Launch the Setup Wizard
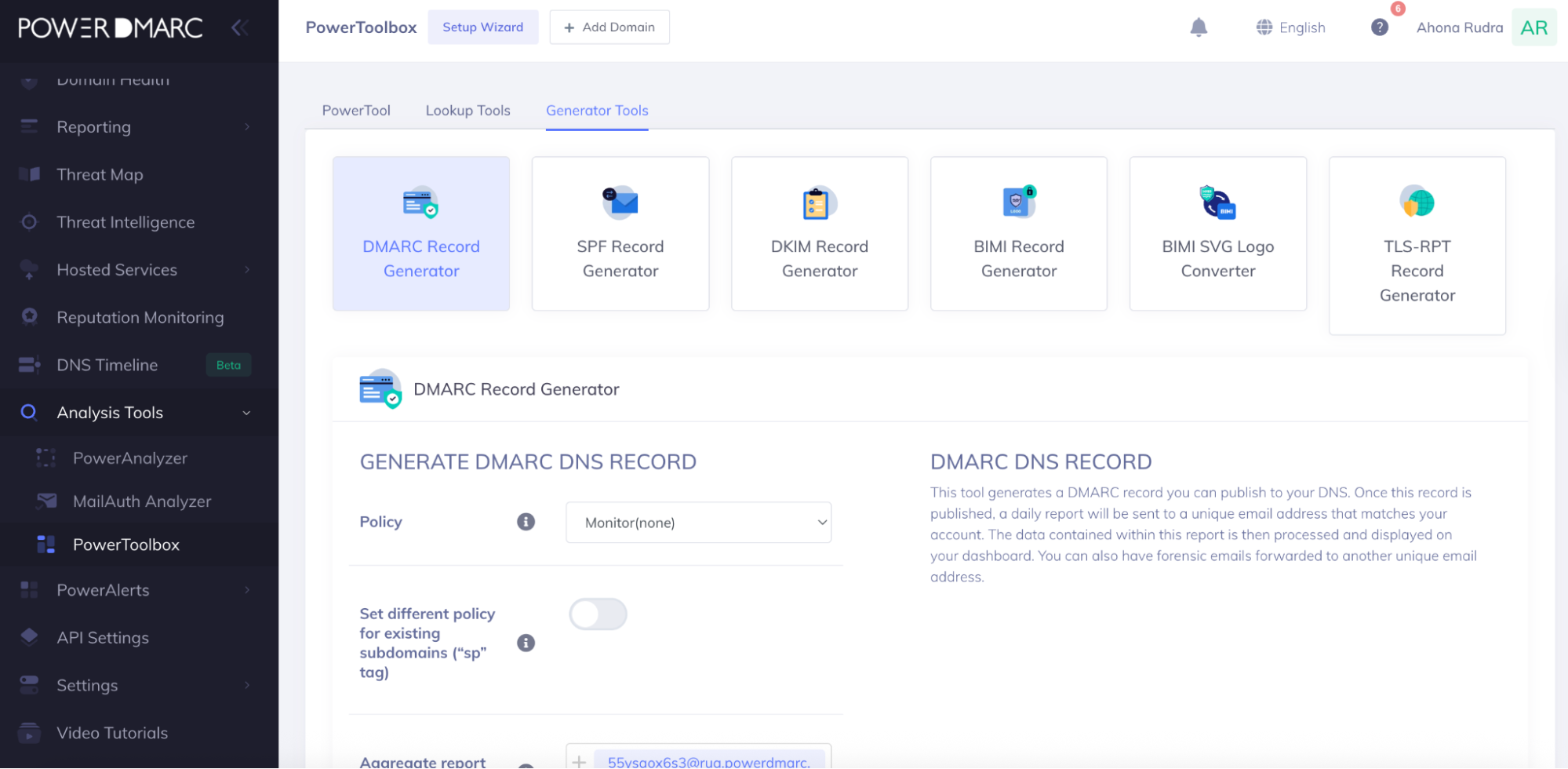The image size is (1568, 769). 482,27
